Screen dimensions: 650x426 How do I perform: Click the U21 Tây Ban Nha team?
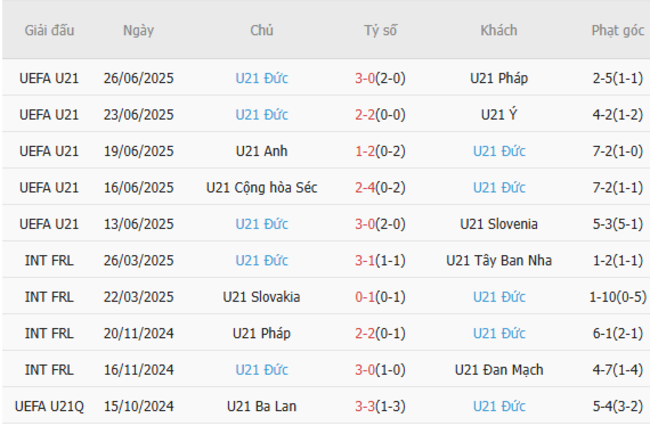pyautogui.click(x=499, y=261)
